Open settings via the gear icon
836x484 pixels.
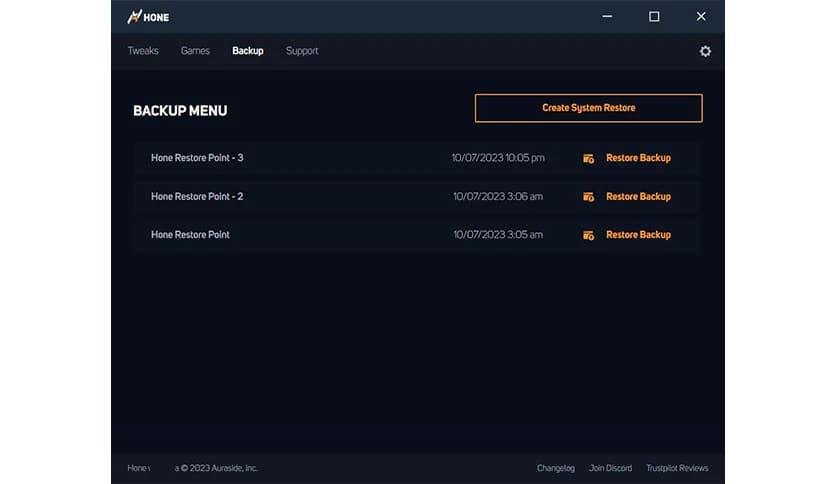tap(705, 51)
